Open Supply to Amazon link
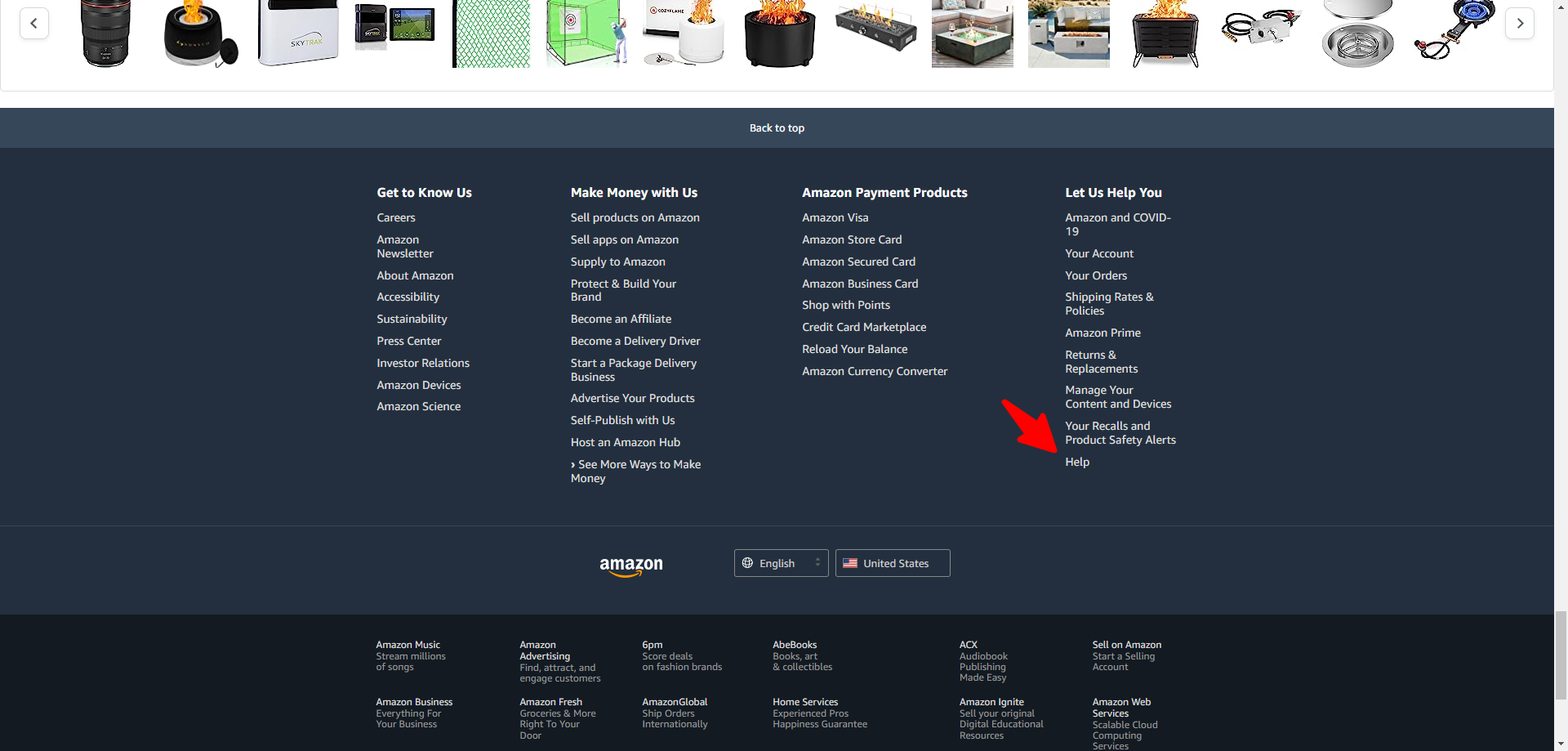The width and height of the screenshot is (1568, 751). coord(618,262)
